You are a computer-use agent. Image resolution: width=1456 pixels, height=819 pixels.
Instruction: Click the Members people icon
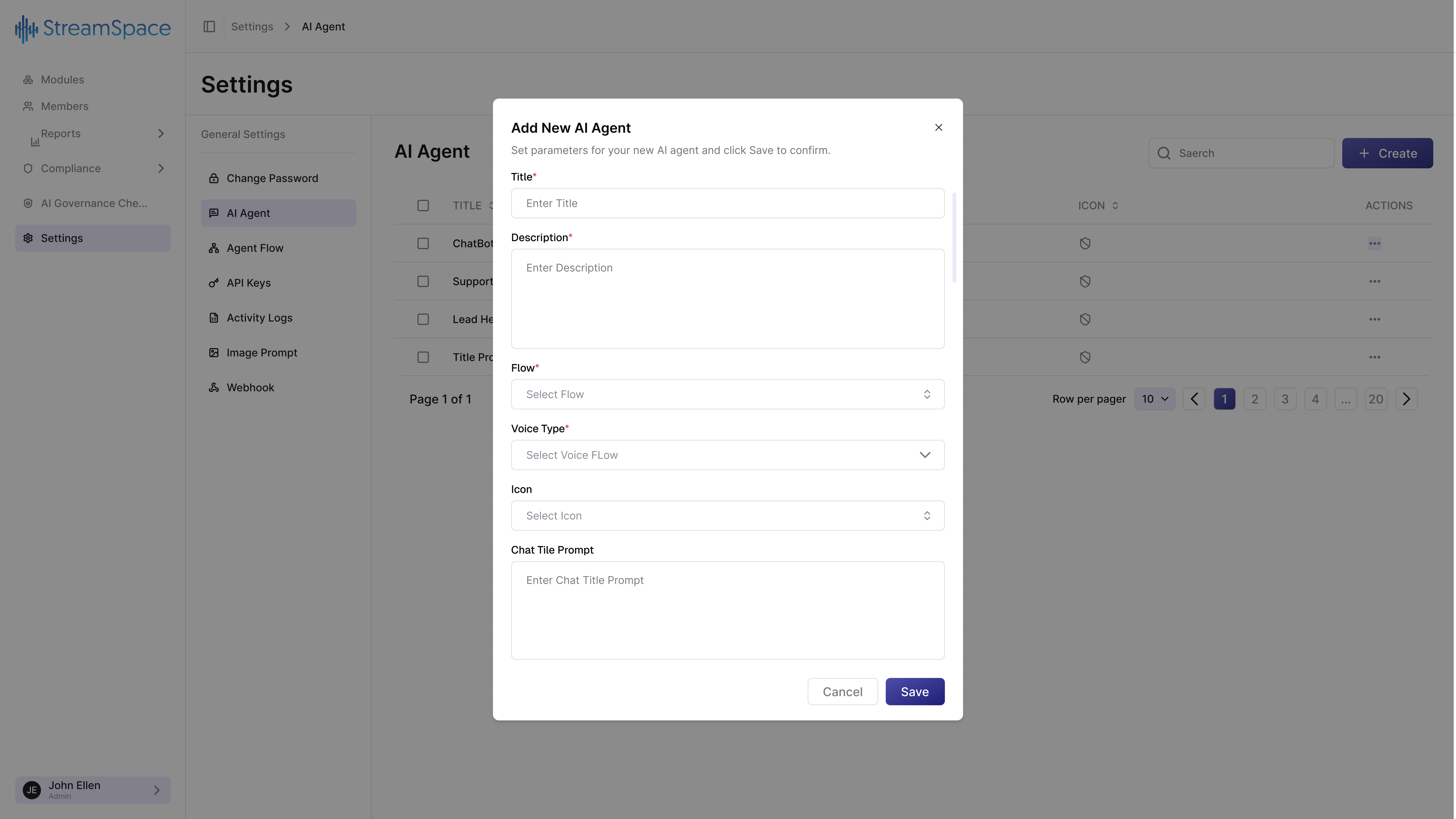coord(28,106)
